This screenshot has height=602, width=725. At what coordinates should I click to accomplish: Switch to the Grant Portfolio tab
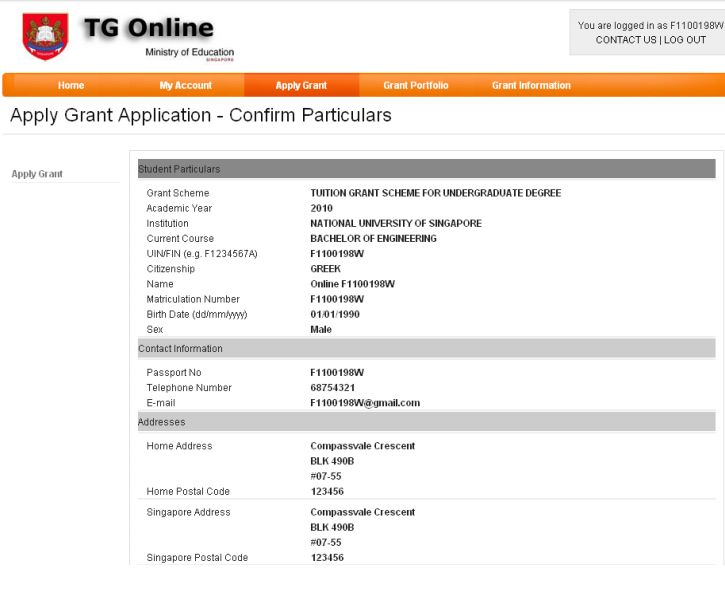tap(416, 86)
